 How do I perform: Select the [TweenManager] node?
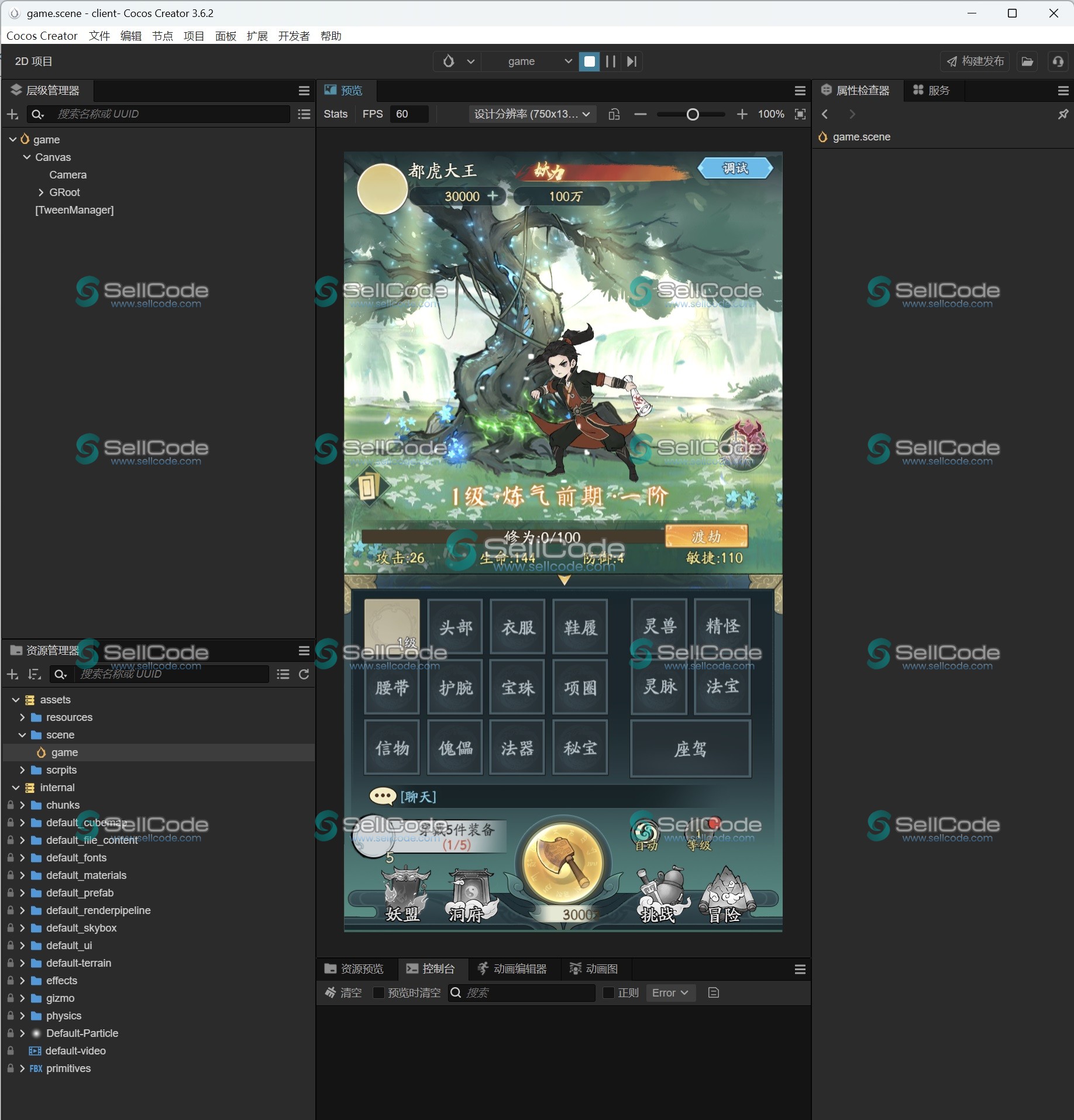tap(74, 210)
